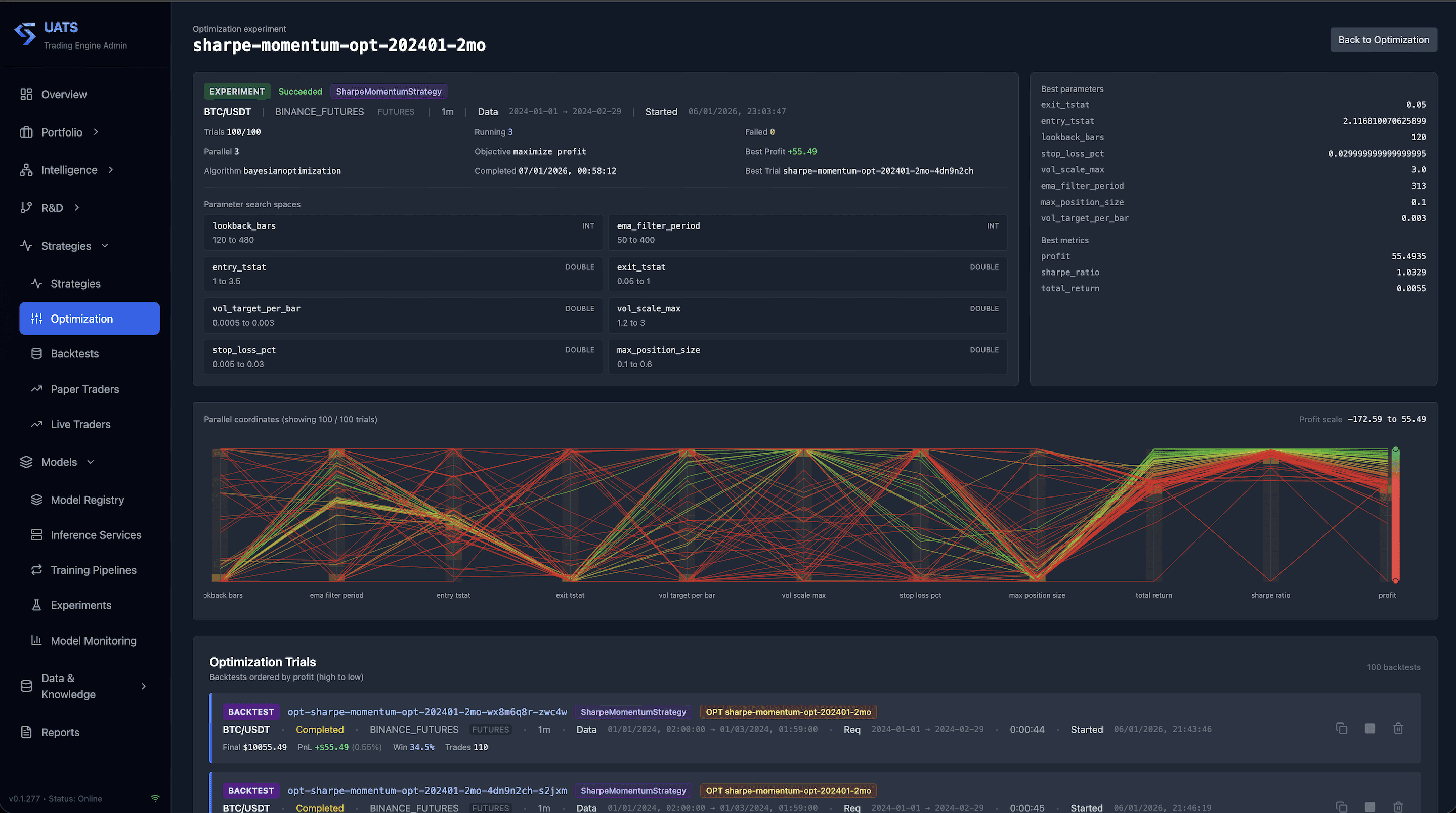Click the Overview grid icon in the sidebar
This screenshot has height=813, width=1456.
pyautogui.click(x=26, y=95)
